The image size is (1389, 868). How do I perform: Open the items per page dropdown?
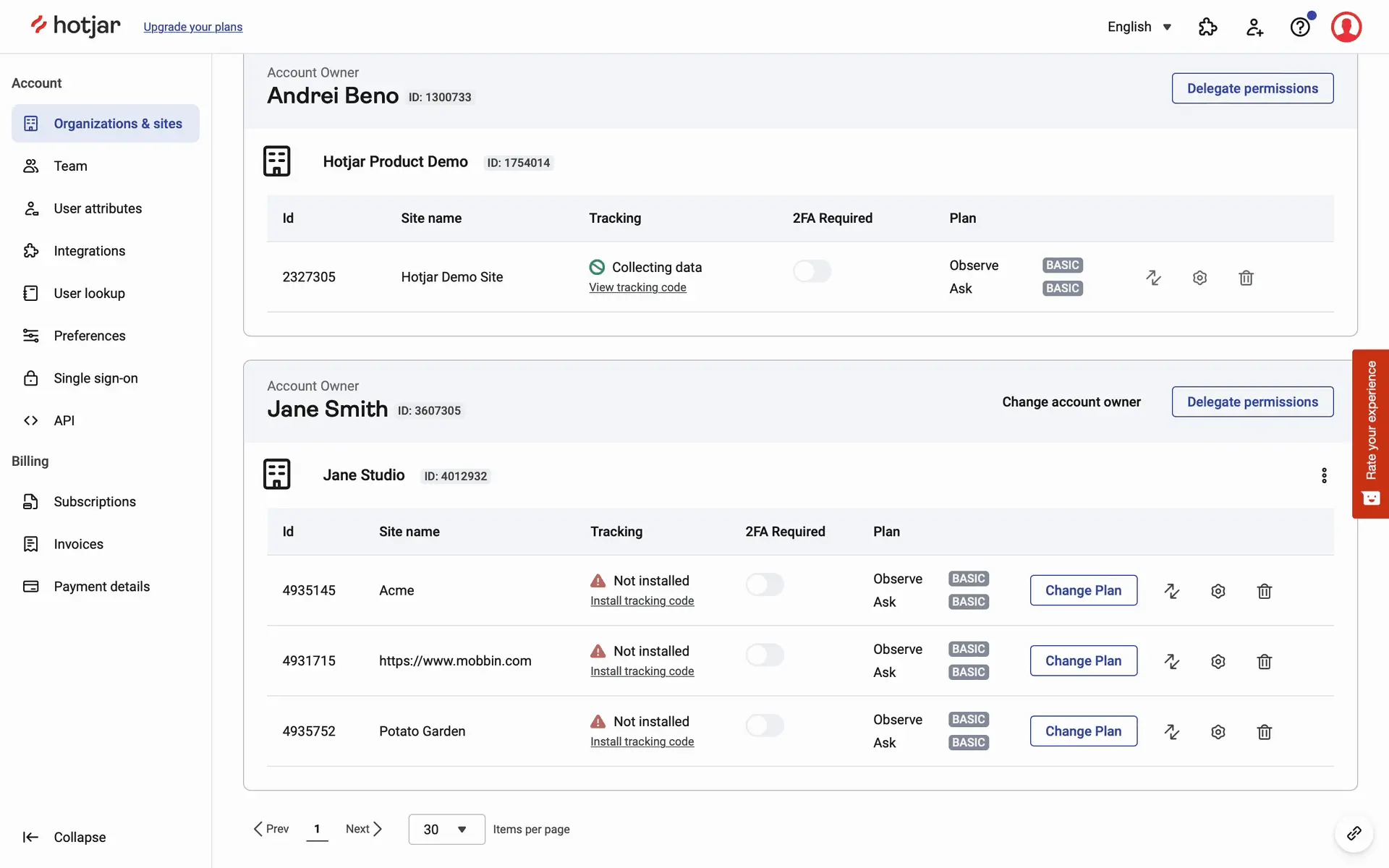click(x=446, y=829)
